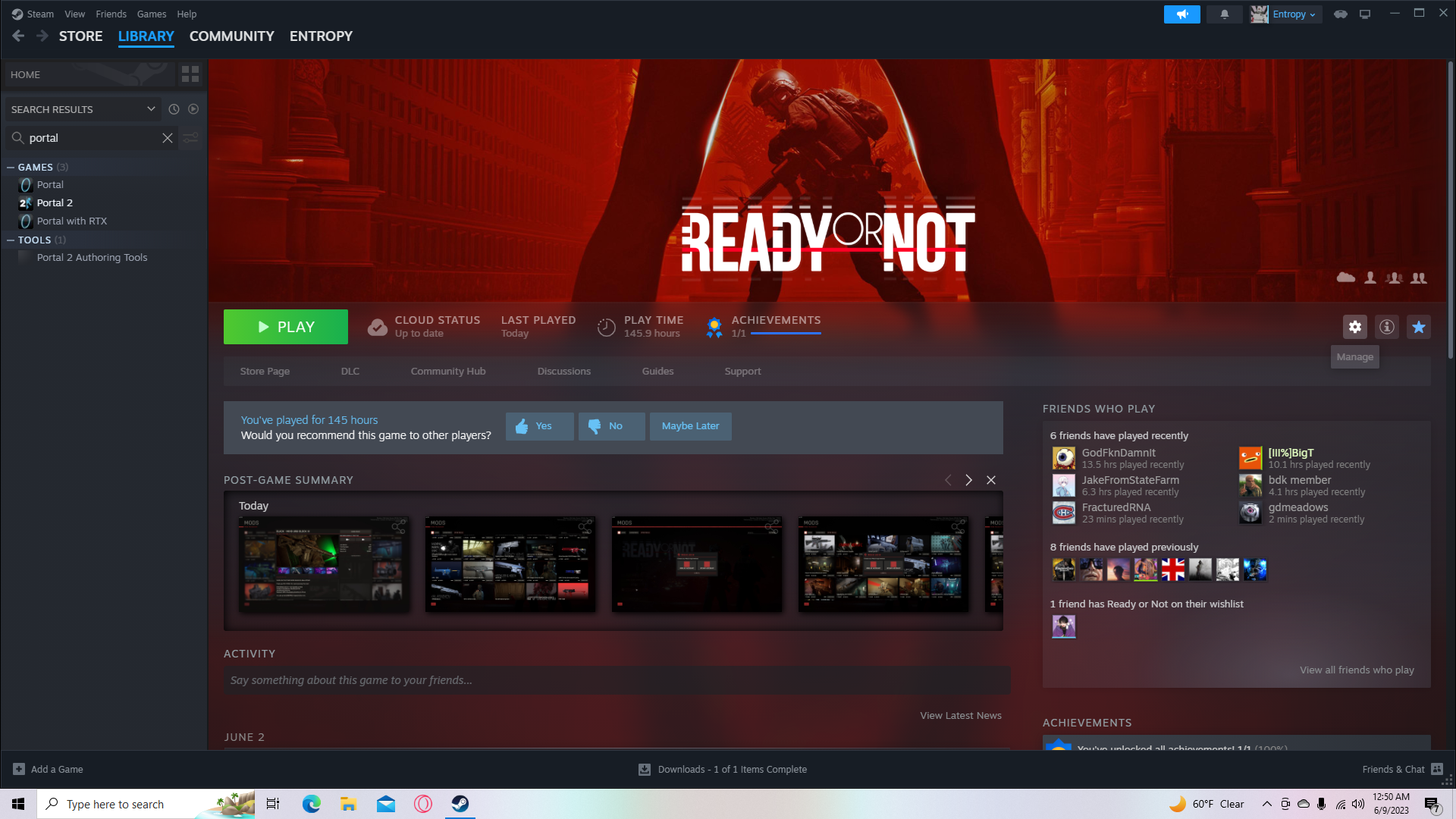Switch to library grid view icon
1456x819 pixels.
[x=190, y=74]
